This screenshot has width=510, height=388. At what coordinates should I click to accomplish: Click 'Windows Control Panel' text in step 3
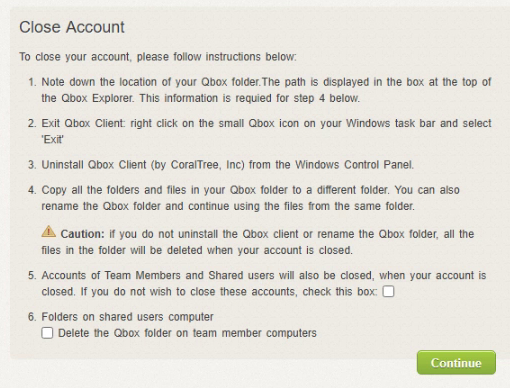[x=354, y=165]
